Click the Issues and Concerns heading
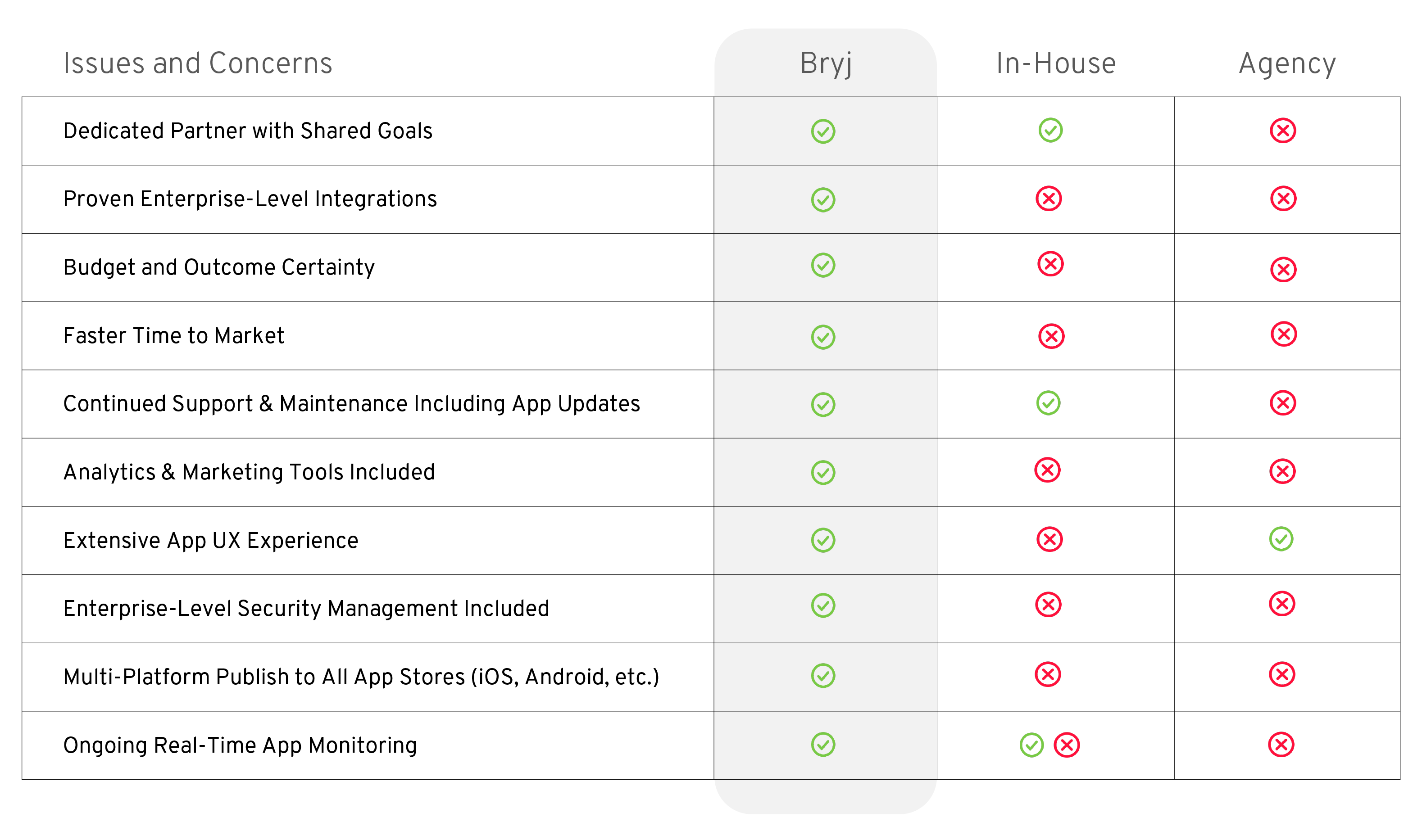This screenshot has width=1422, height=840. tap(198, 63)
